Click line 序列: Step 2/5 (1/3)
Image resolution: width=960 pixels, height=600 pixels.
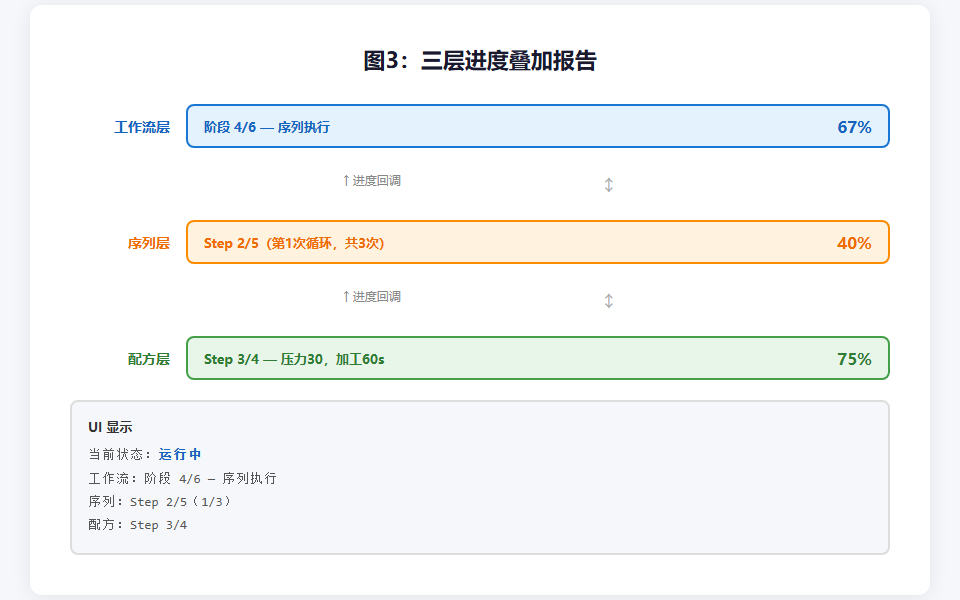[159, 501]
